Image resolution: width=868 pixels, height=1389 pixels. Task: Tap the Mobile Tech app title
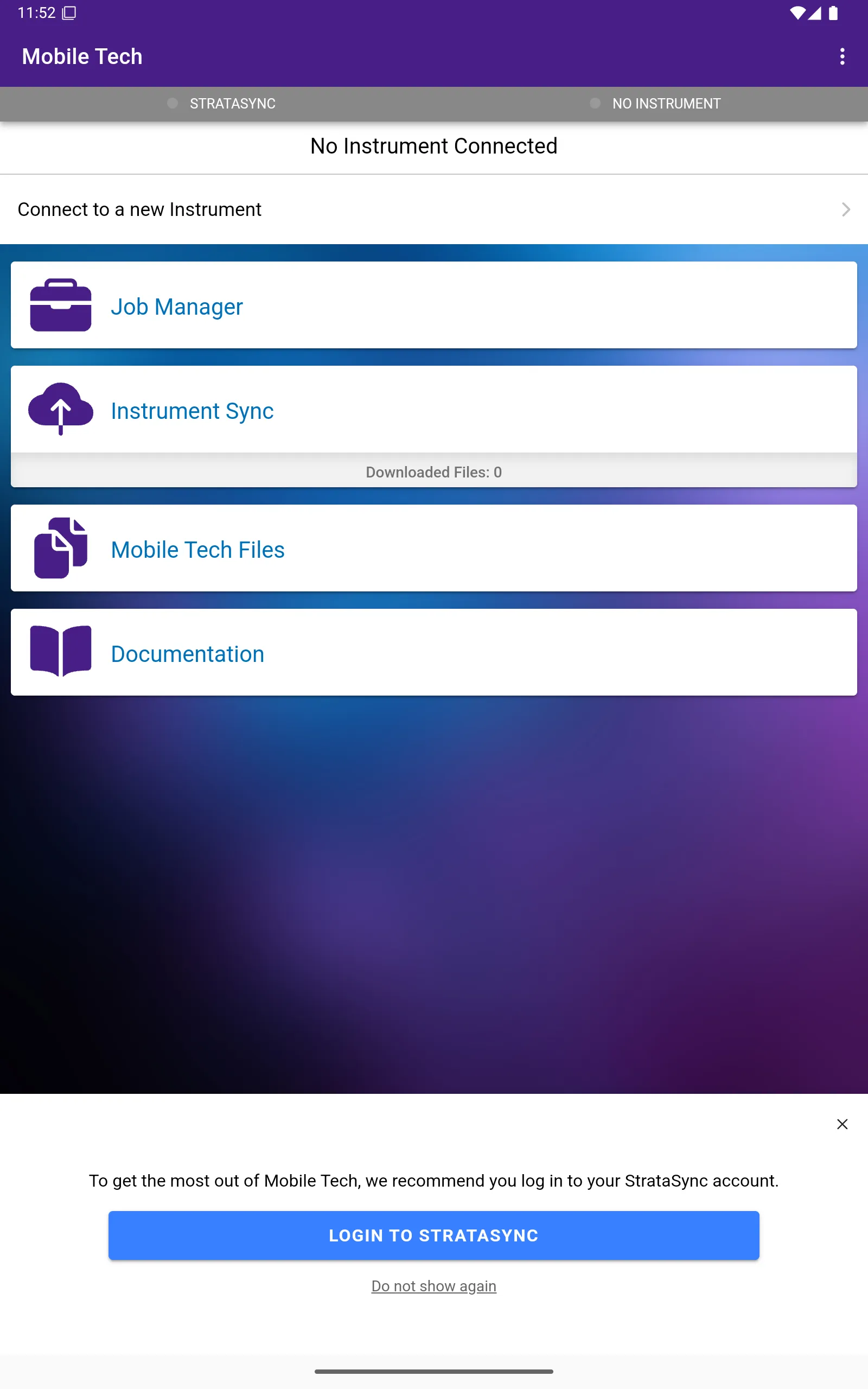[x=82, y=56]
